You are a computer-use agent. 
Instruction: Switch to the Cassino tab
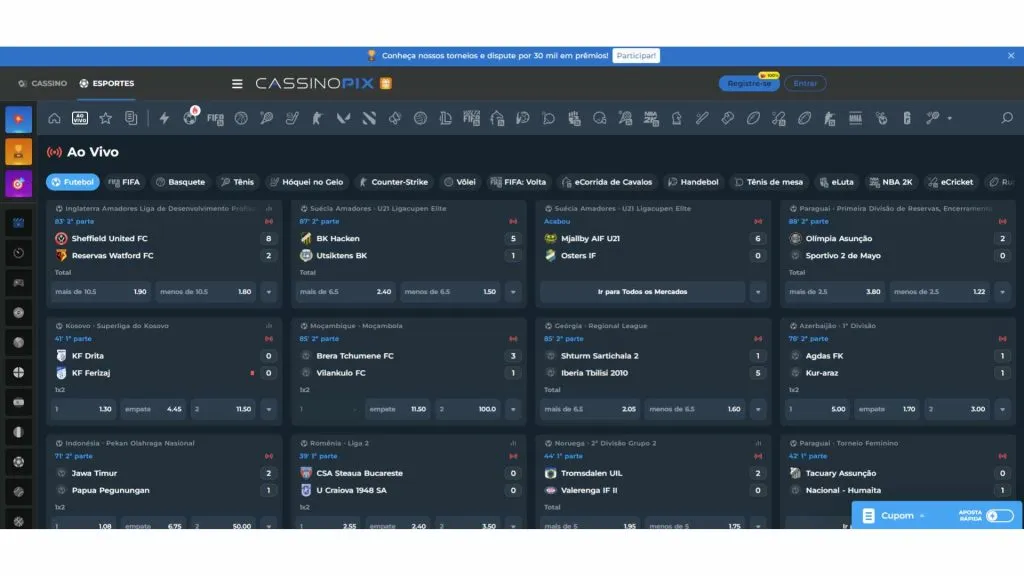click(x=42, y=84)
